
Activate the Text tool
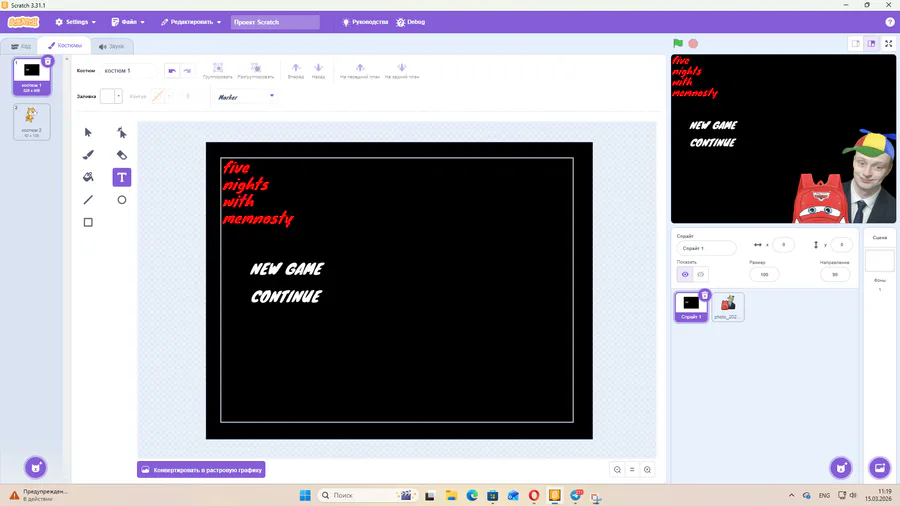(122, 177)
